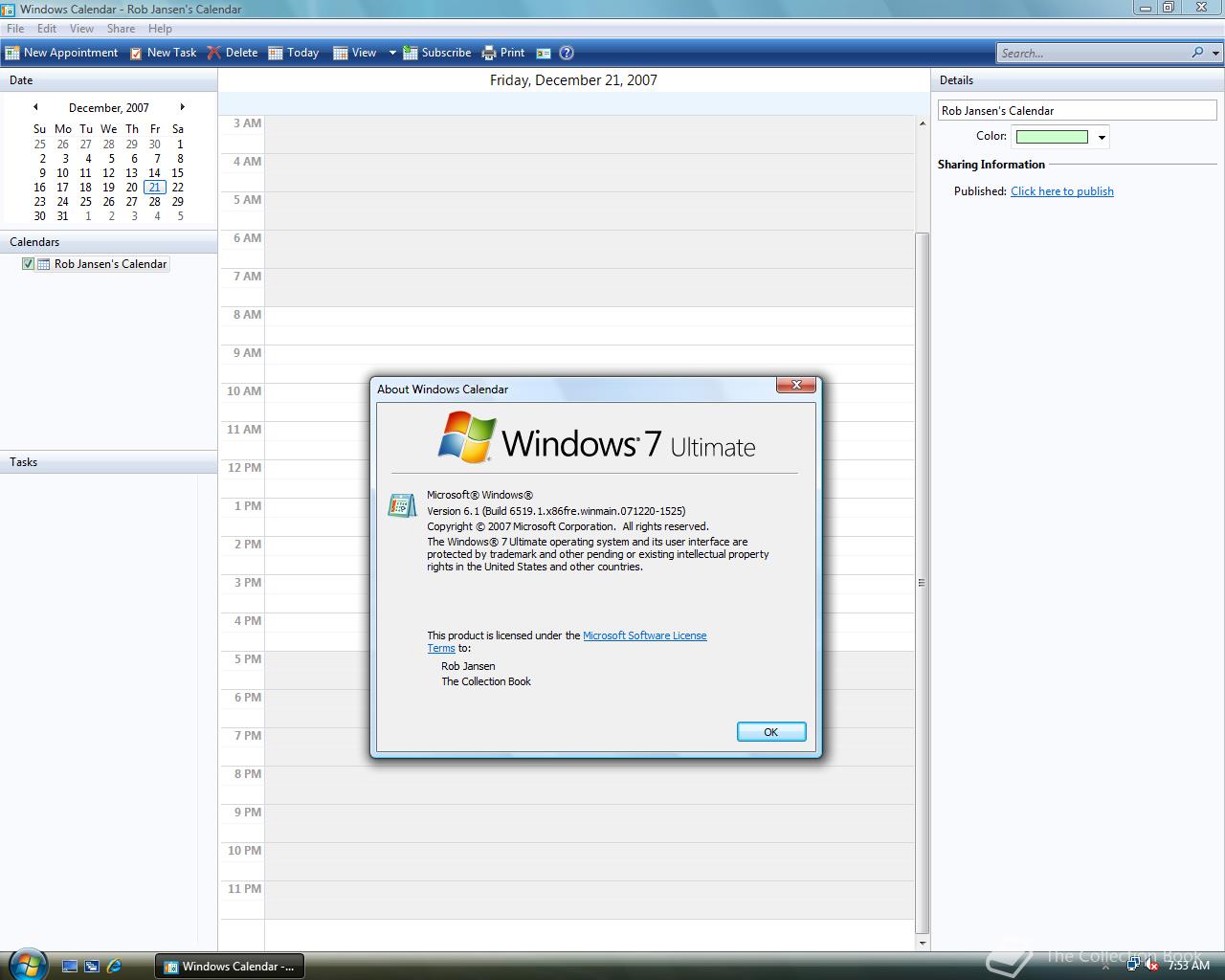Viewport: 1225px width, 980px height.
Task: Click the New Appointment toolbar button
Action: (62, 53)
